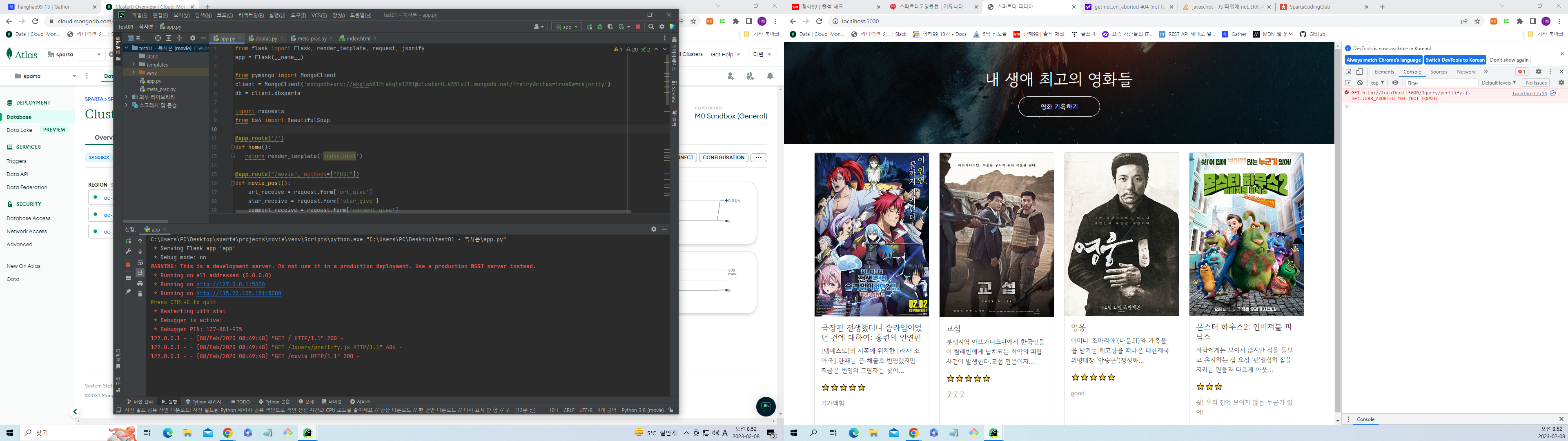Stop the process in the Run panel
The height and width of the screenshot is (441, 1568).
[x=128, y=264]
